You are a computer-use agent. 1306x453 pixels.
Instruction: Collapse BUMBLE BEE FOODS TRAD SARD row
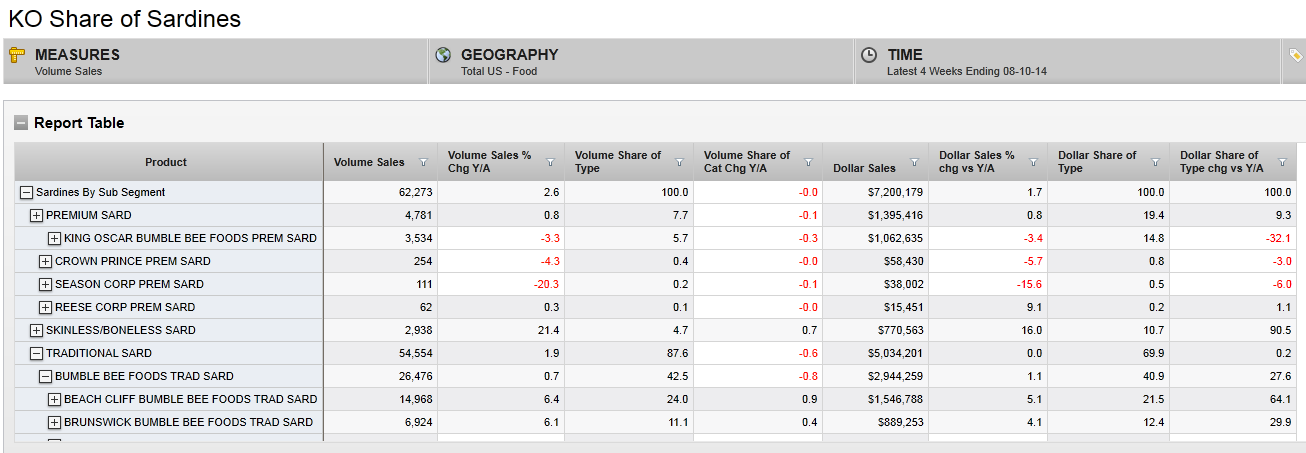click(45, 376)
